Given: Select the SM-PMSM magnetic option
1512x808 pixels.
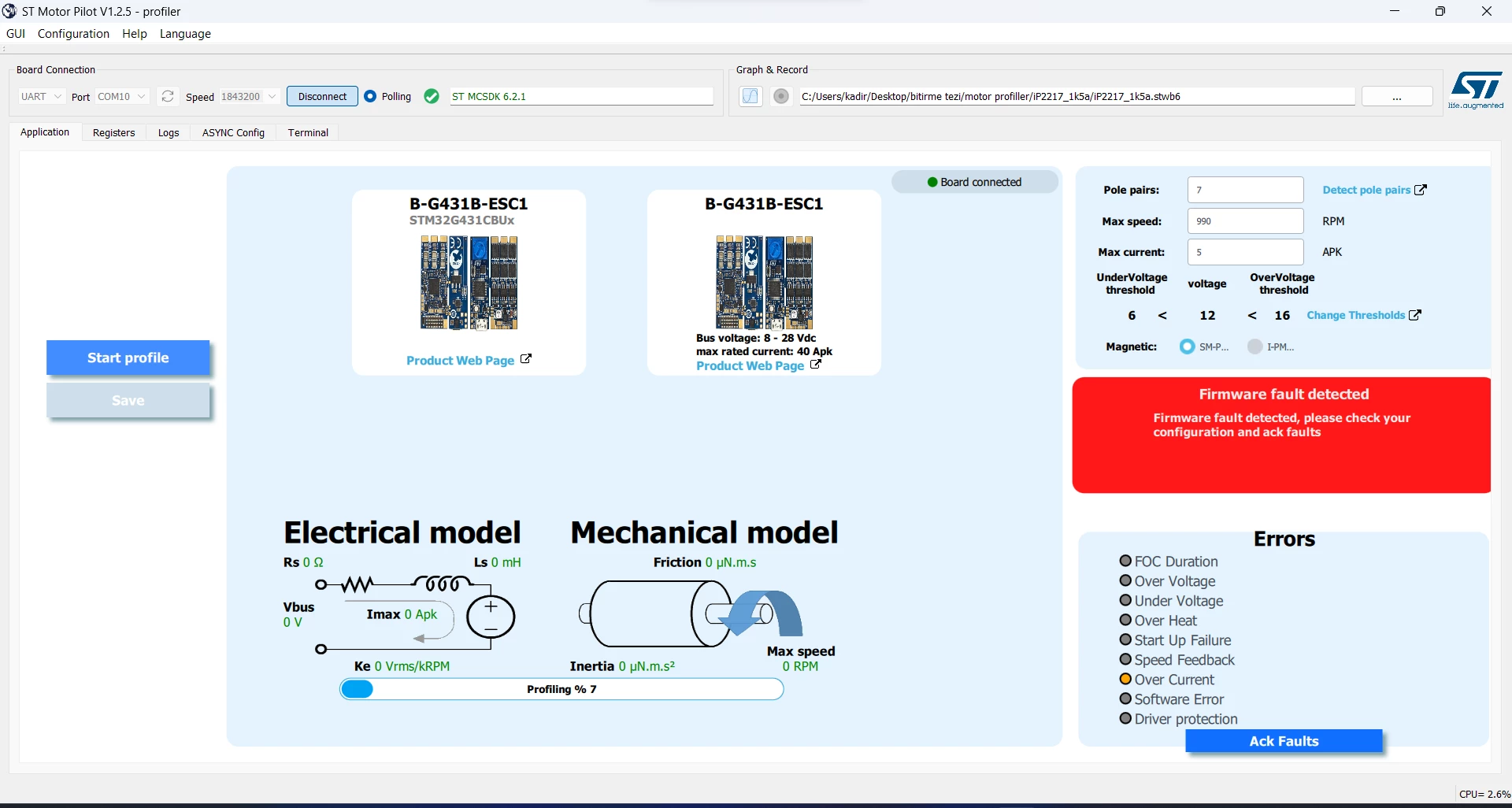Looking at the screenshot, I should 1187,347.
